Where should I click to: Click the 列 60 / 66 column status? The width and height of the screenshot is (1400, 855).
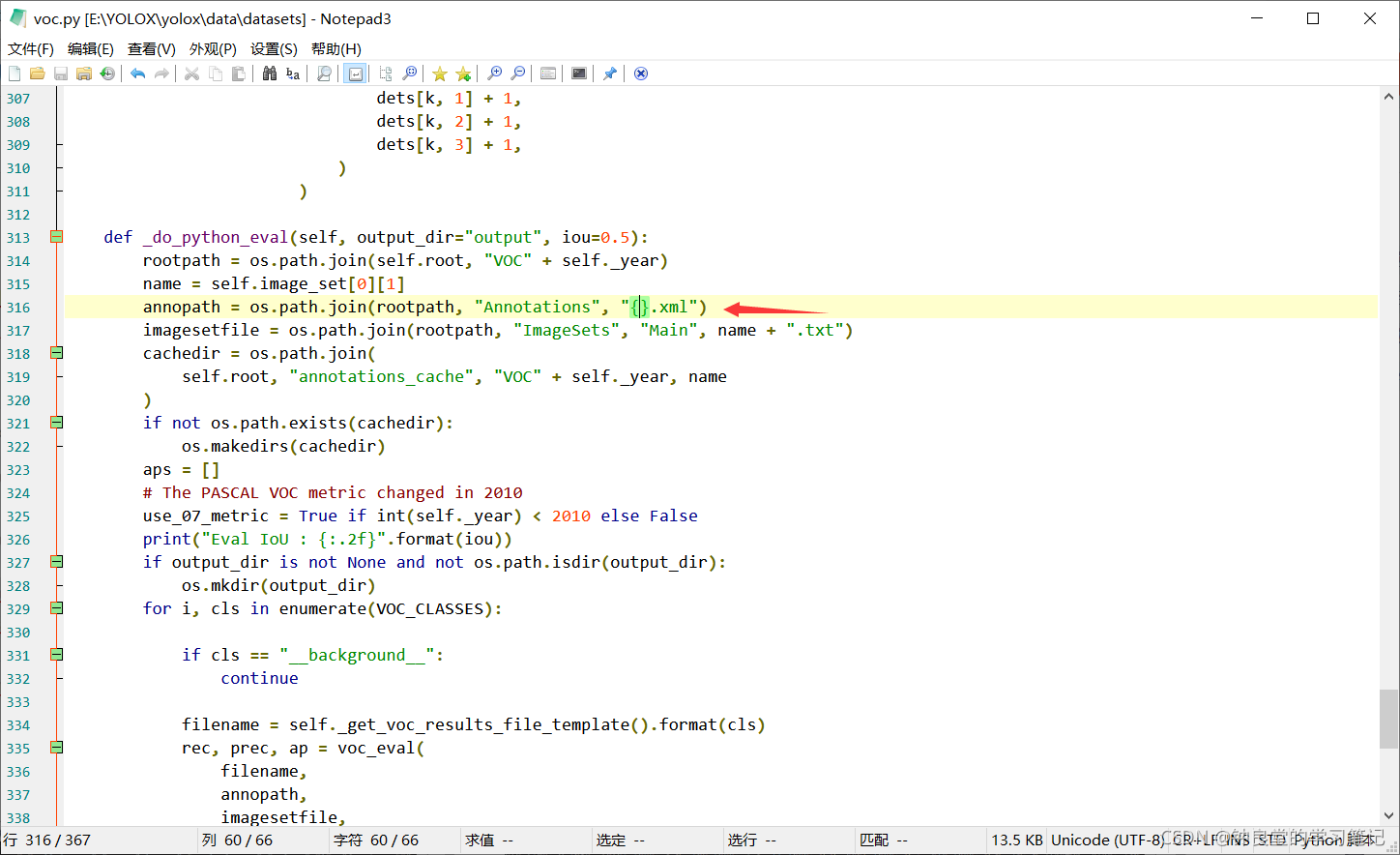pos(237,840)
